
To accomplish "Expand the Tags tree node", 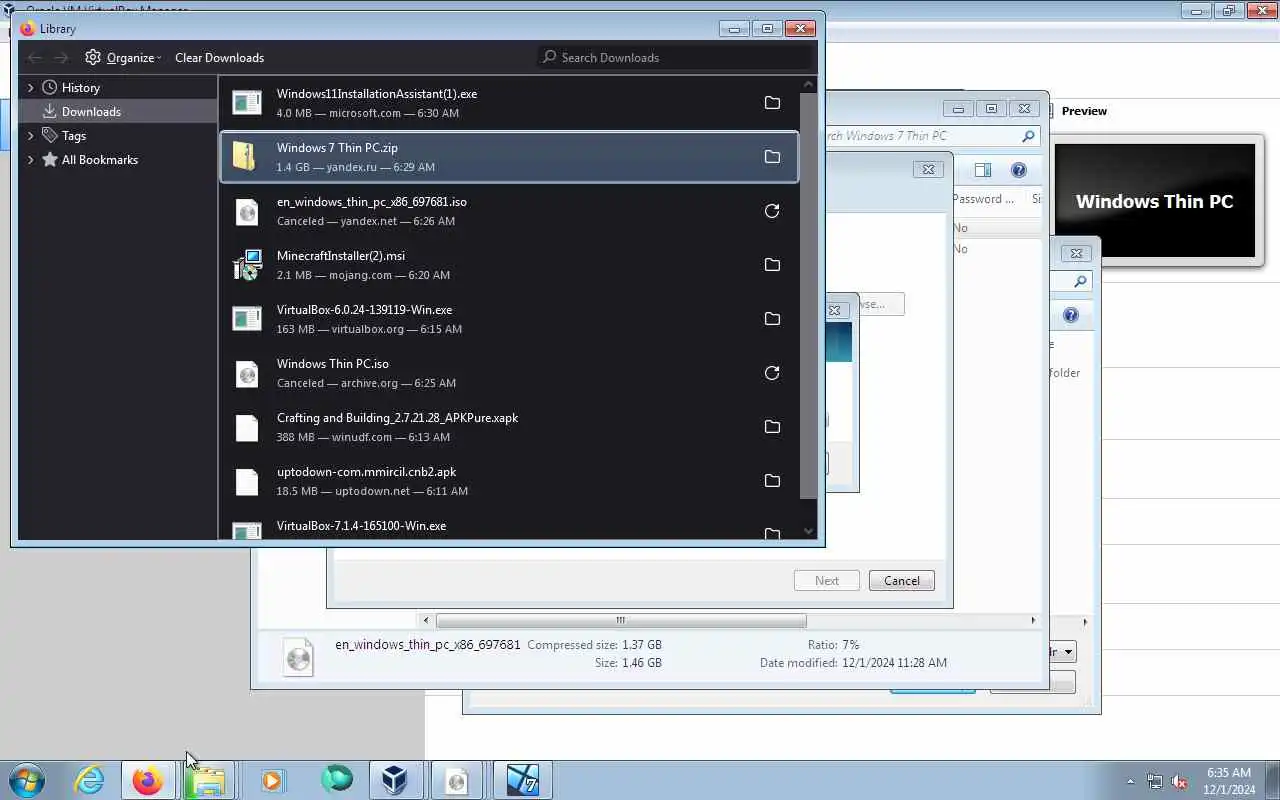I will point(30,136).
